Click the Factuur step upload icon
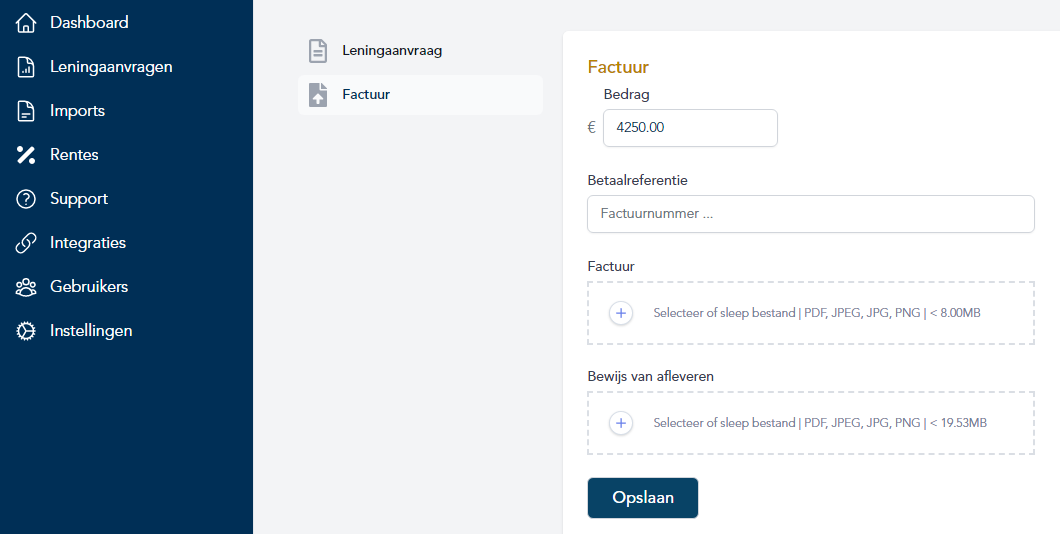Screen dimensions: 1060x534 (x=318, y=95)
